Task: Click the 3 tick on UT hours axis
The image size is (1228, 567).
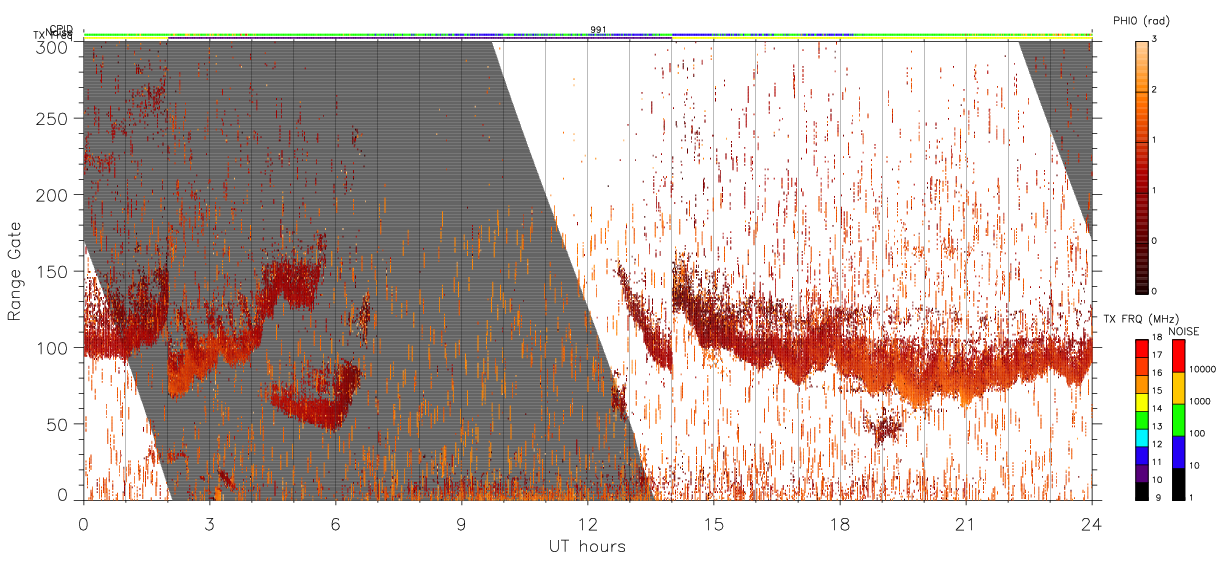Action: 209,524
